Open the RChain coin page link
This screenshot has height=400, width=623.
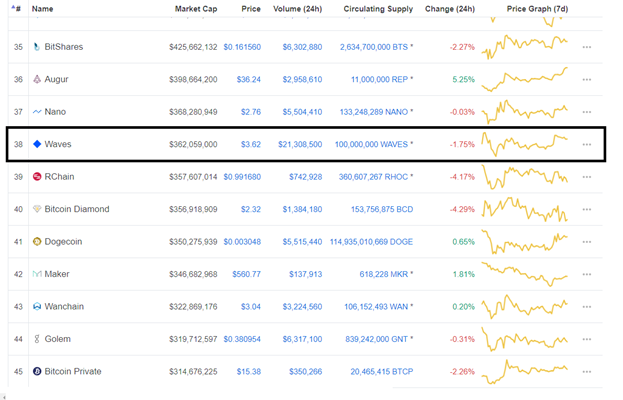(59, 177)
